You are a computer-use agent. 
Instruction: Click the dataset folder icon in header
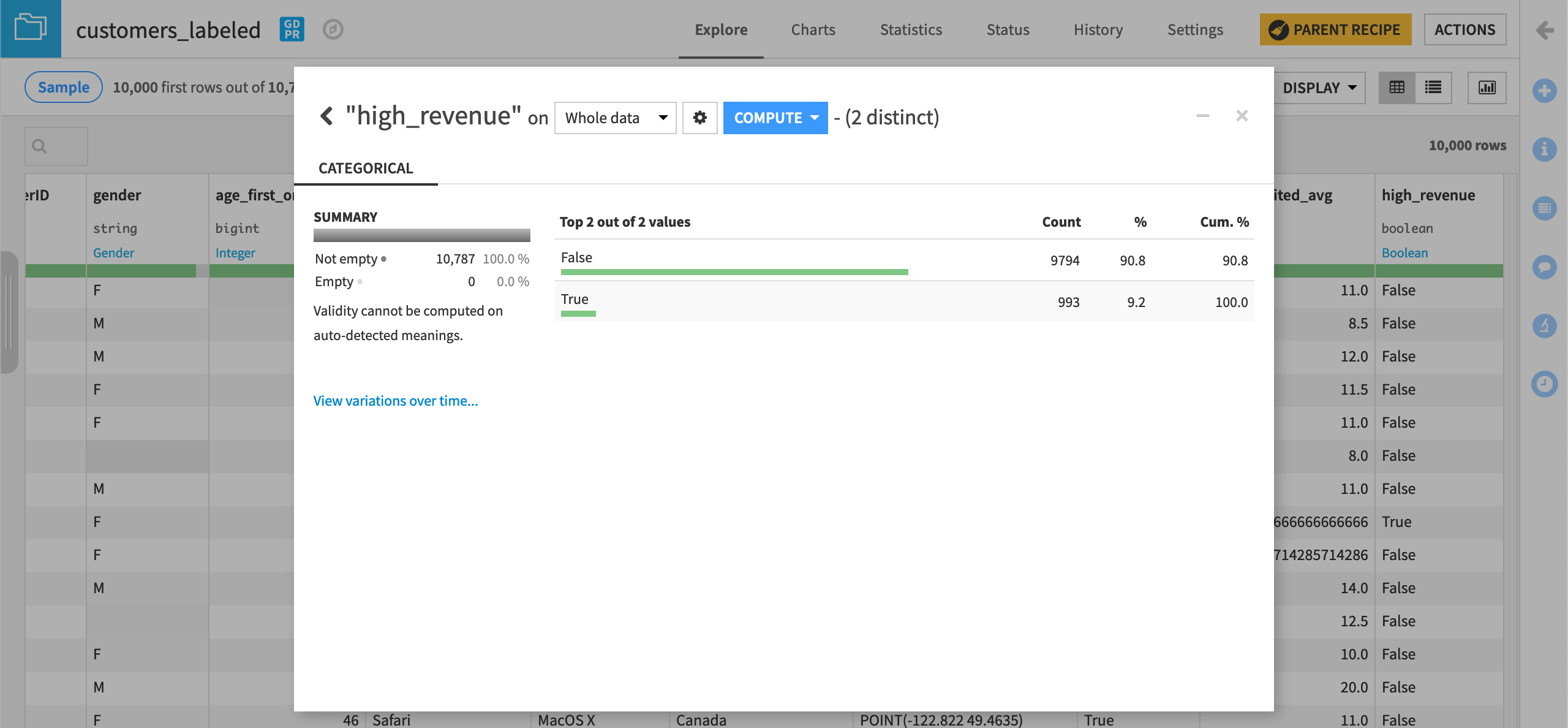[x=31, y=28]
